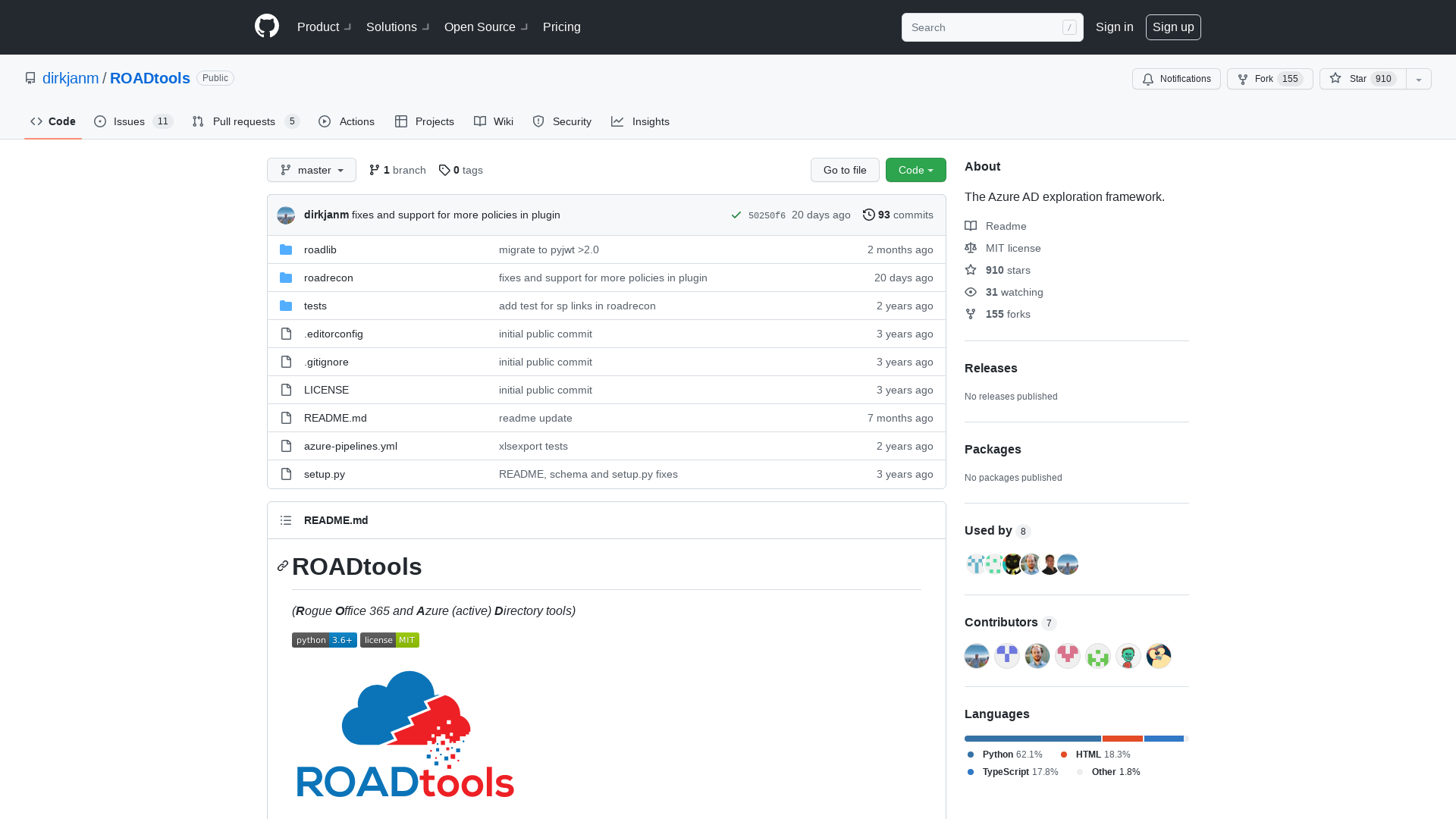Screen dimensions: 1456x819
Task: Open the README outline list icon
Action: pos(286,520)
